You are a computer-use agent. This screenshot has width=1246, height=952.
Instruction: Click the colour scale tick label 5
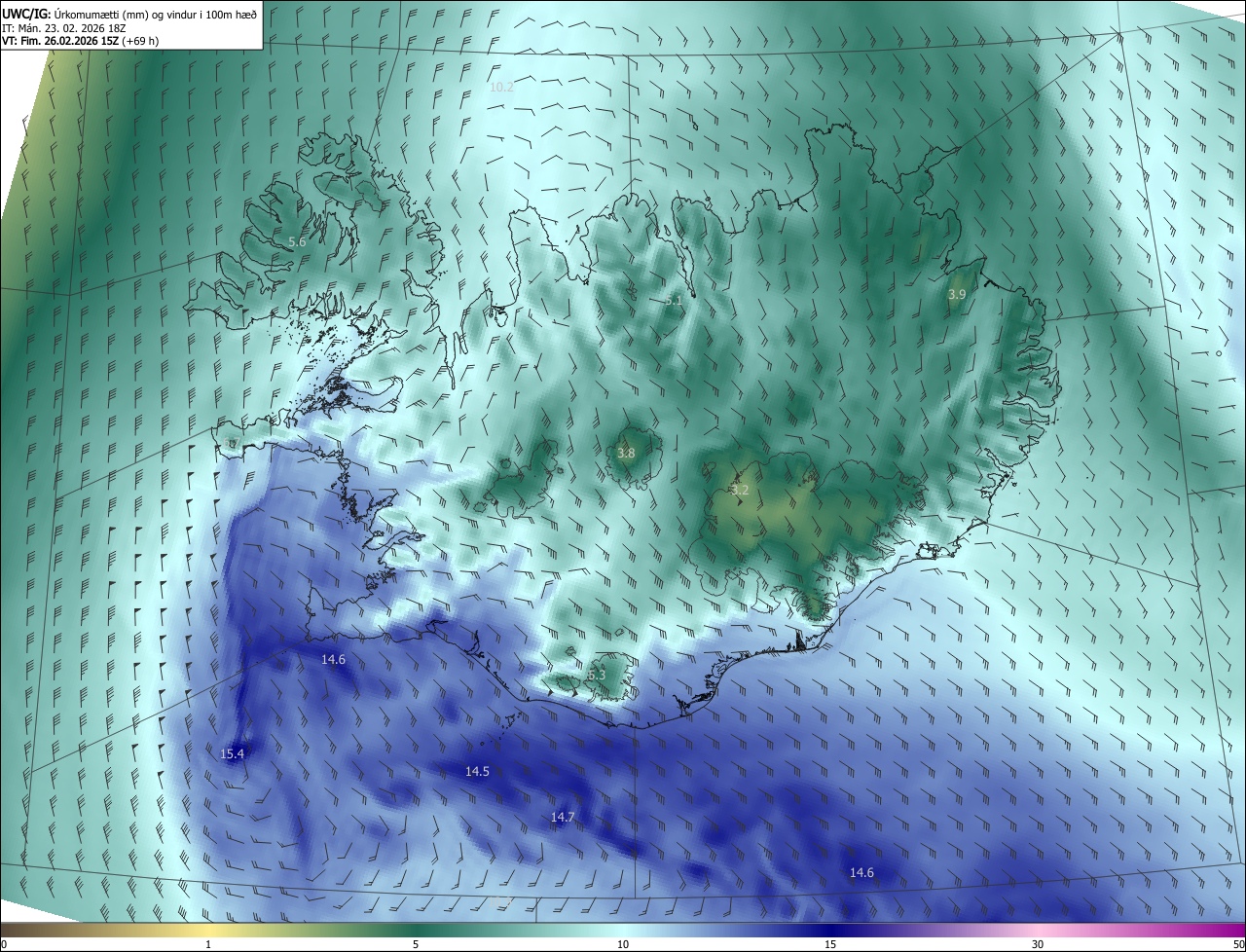(416, 944)
